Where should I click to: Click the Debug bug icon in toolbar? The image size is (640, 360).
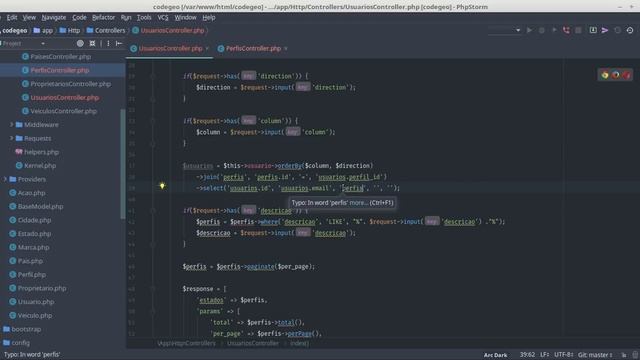(542, 30)
